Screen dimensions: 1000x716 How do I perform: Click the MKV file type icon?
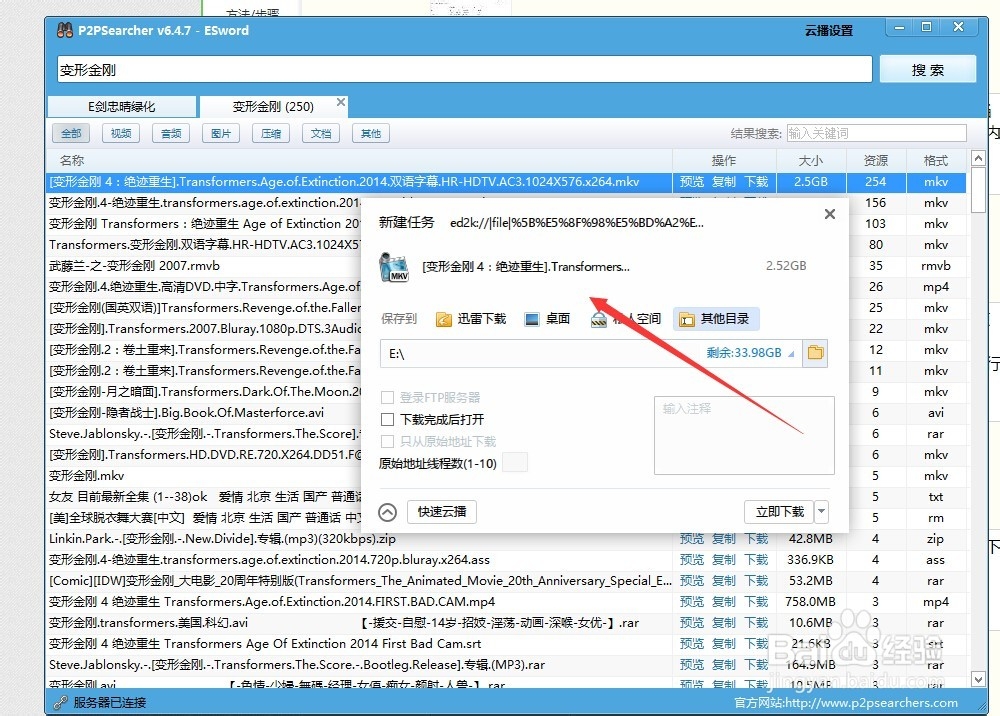point(393,267)
